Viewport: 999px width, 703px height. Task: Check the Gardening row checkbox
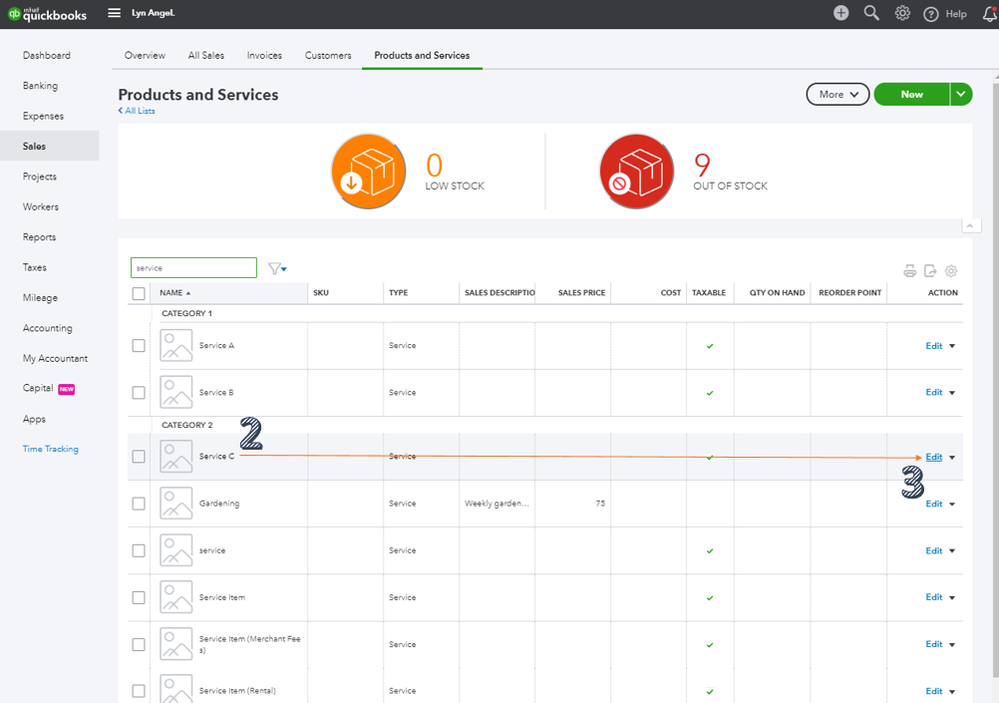(138, 504)
